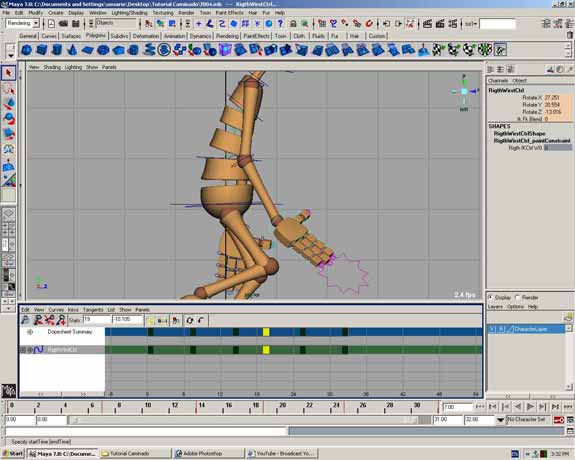Screen dimensions: 575x460
Task: Create a polygon cylinder from shelf
Action: [57, 50]
